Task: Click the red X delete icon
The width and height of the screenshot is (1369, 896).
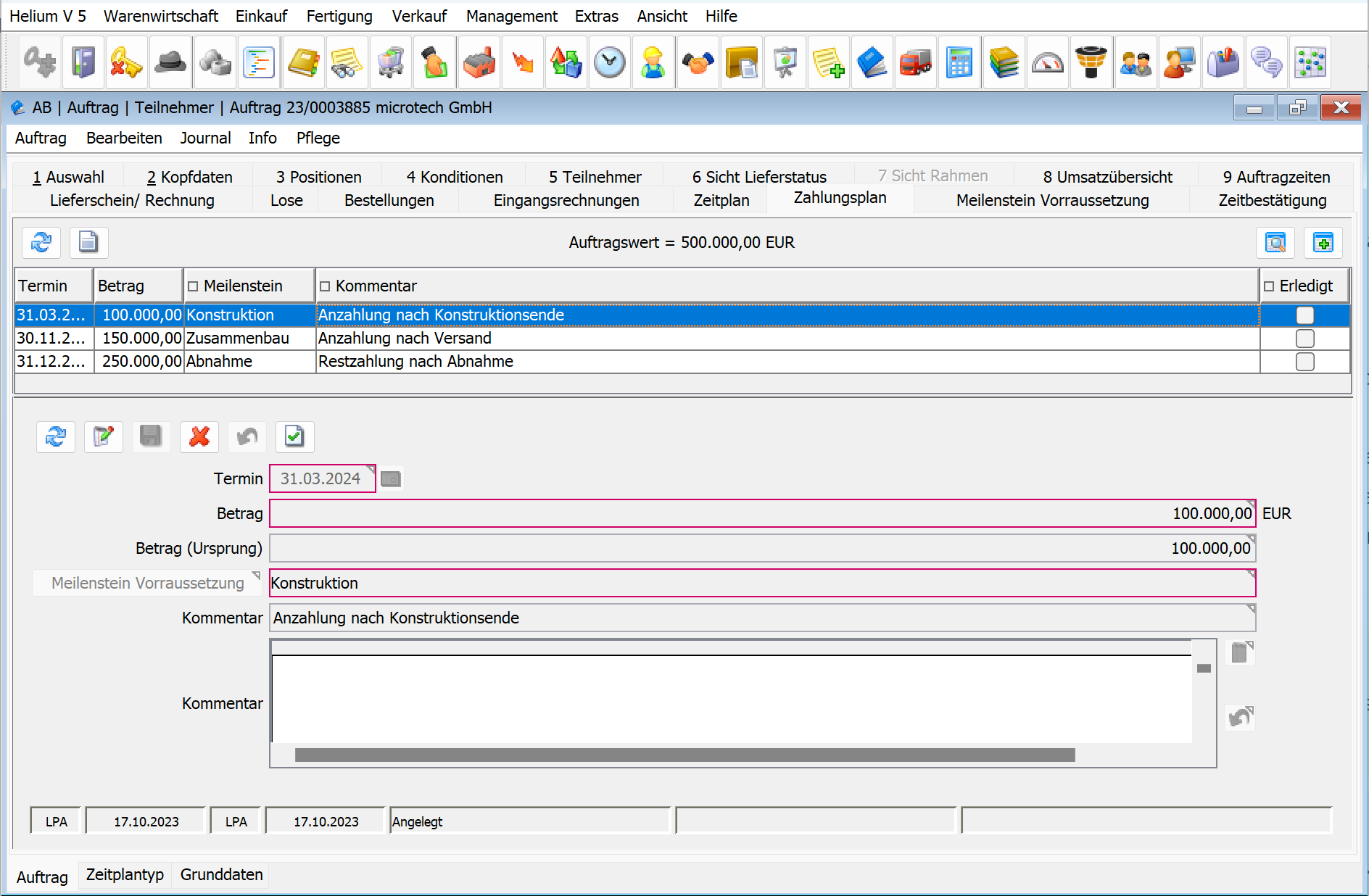Action: point(199,436)
